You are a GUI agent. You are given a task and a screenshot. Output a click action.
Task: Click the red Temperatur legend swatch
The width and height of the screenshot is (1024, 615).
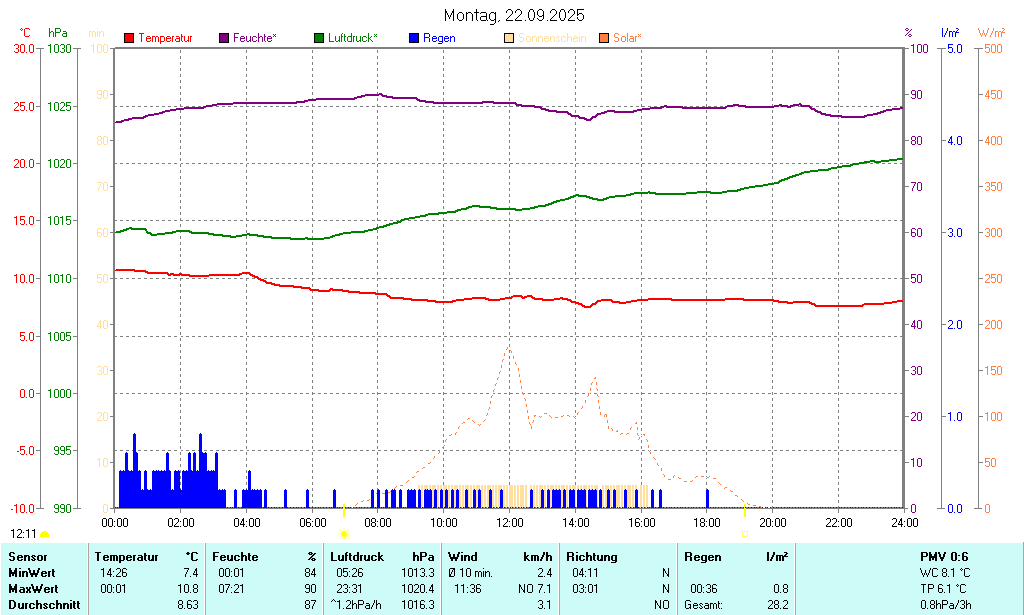point(129,38)
